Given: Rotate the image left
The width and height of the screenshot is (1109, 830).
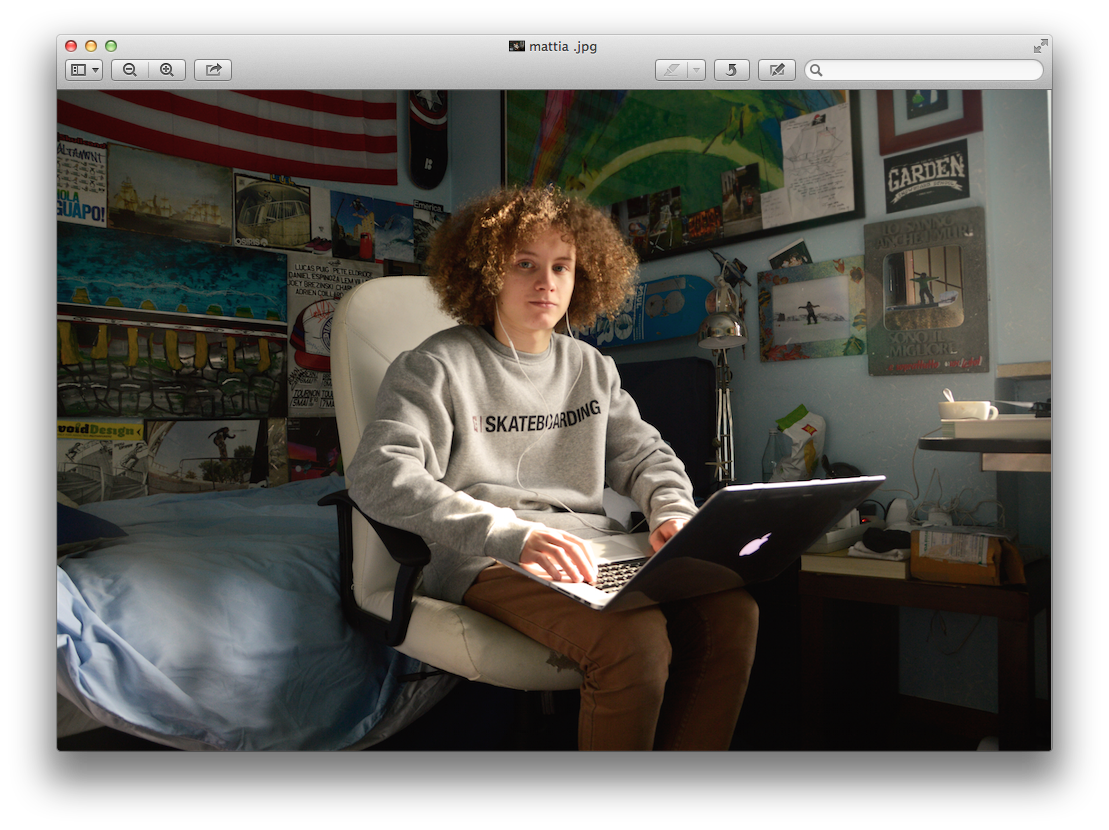Looking at the screenshot, I should point(732,70).
